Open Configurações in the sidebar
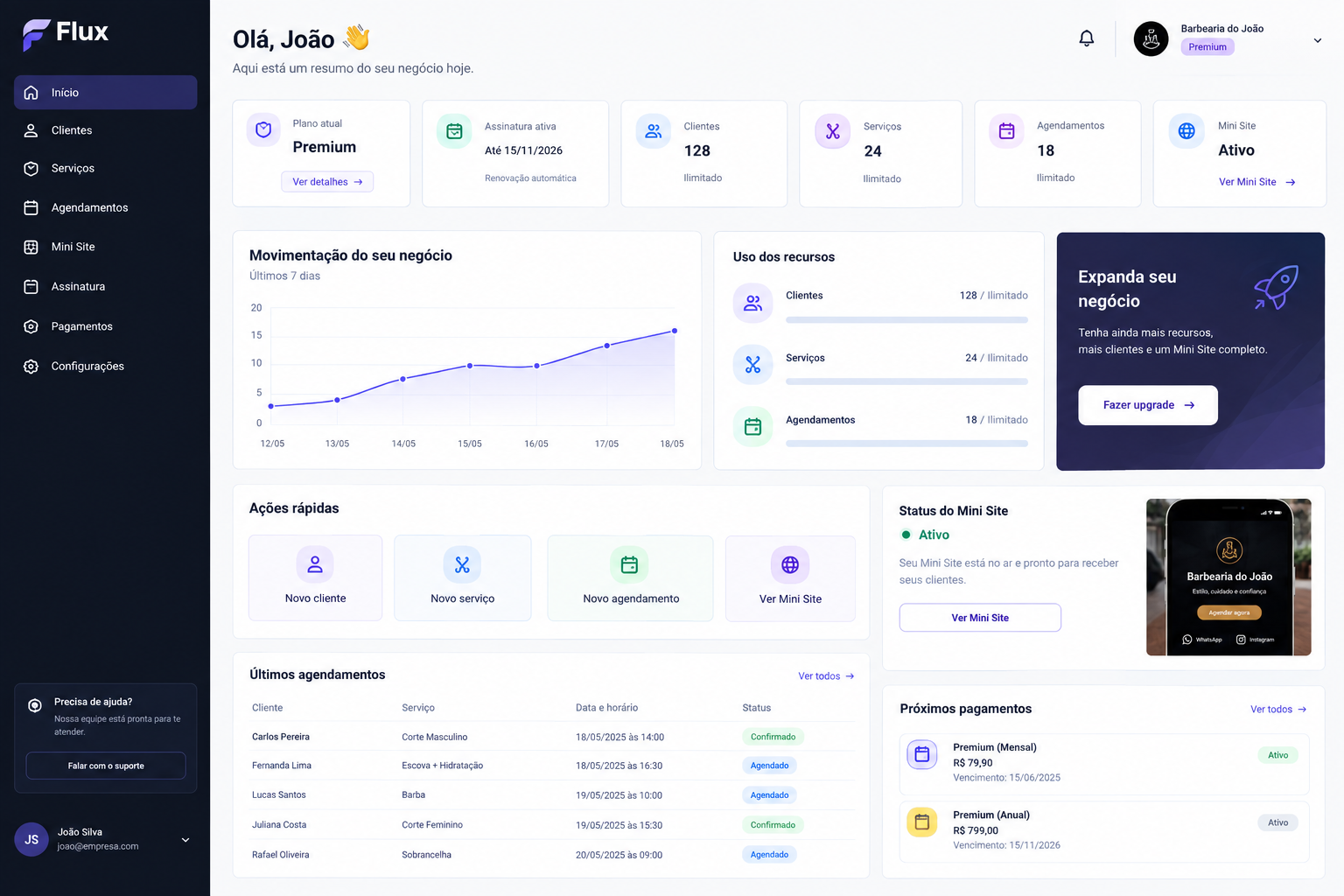The height and width of the screenshot is (896, 1344). (x=105, y=366)
